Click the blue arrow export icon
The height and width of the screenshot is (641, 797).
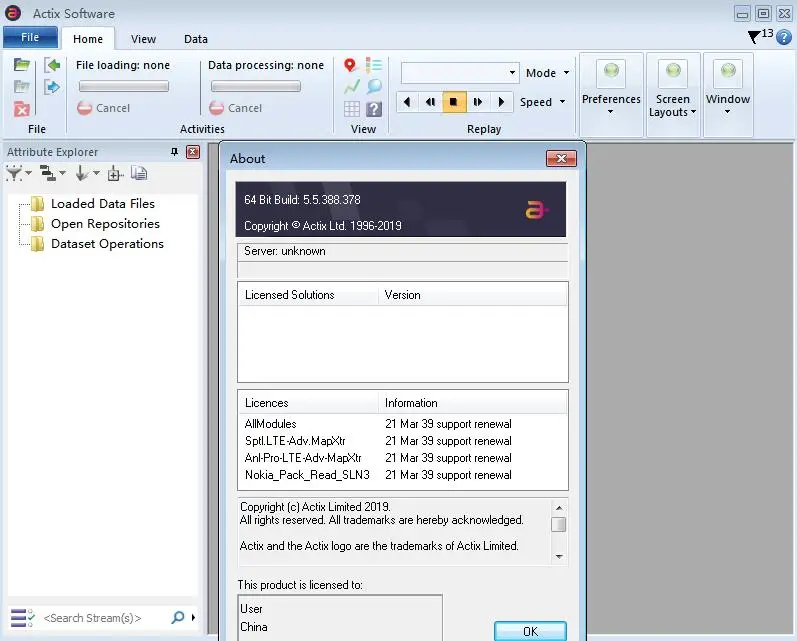click(x=52, y=87)
